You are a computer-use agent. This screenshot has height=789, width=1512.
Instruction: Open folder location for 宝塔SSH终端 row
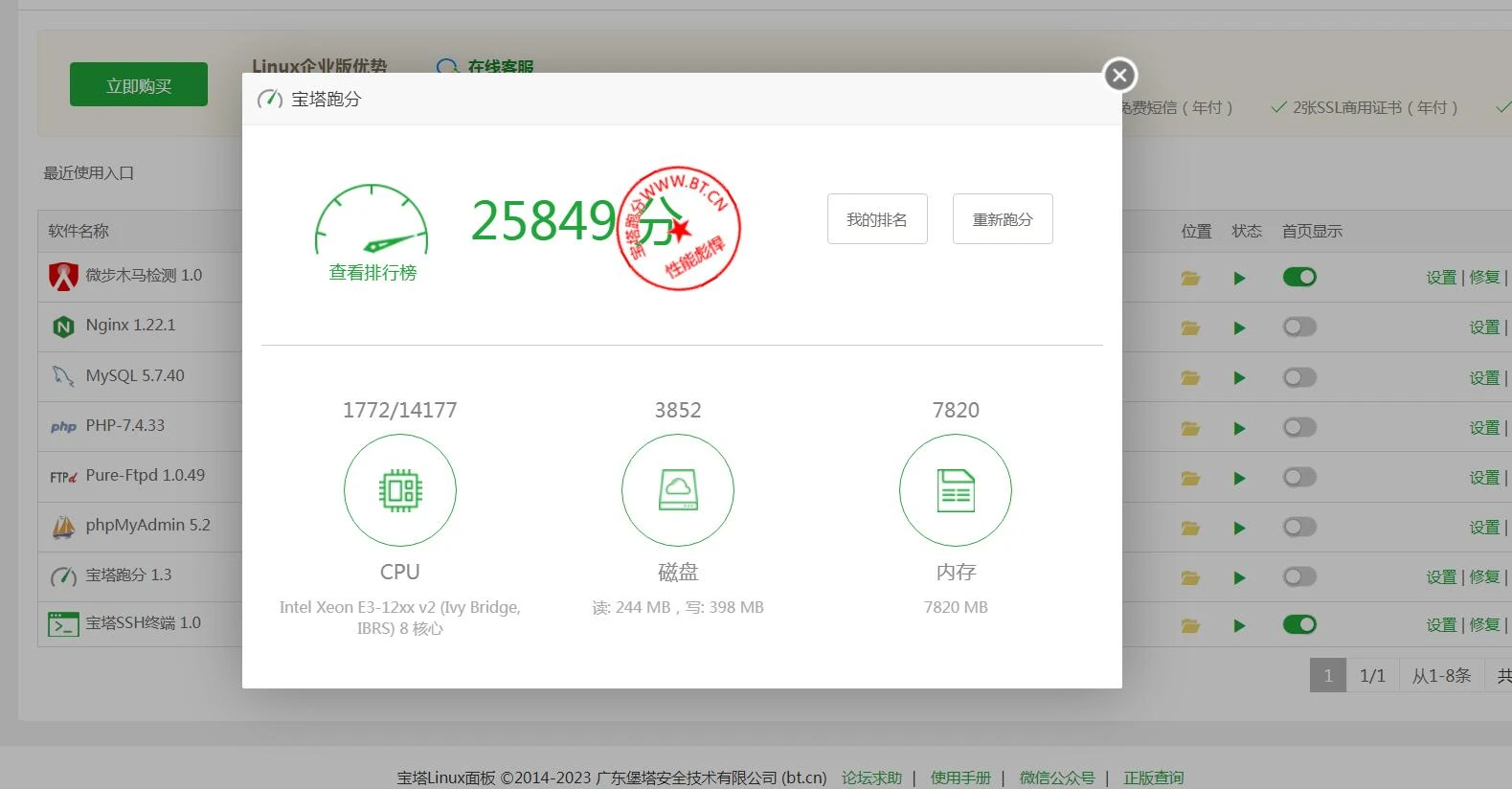coord(1190,626)
